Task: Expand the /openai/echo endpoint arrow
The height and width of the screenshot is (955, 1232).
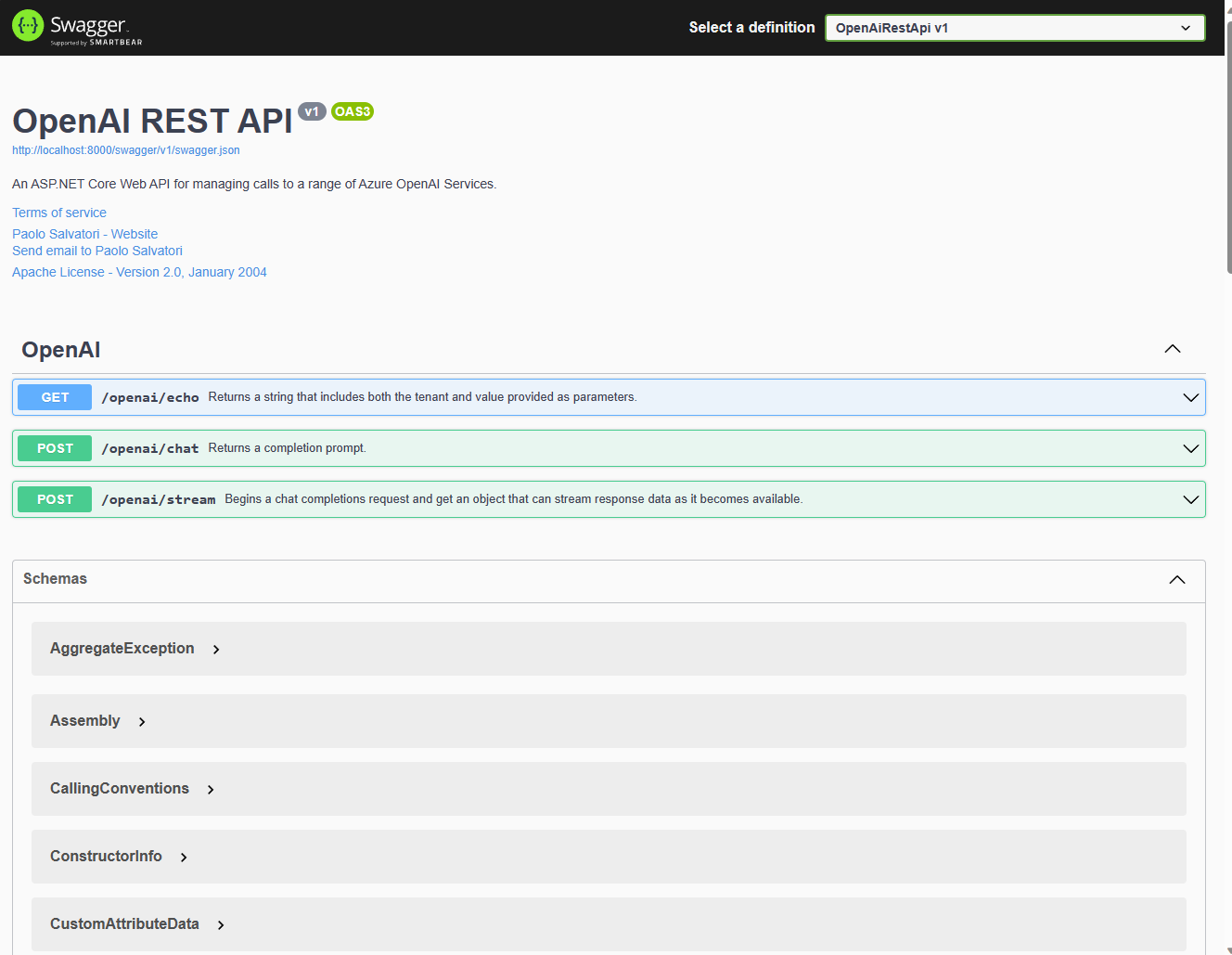Action: pos(1191,397)
